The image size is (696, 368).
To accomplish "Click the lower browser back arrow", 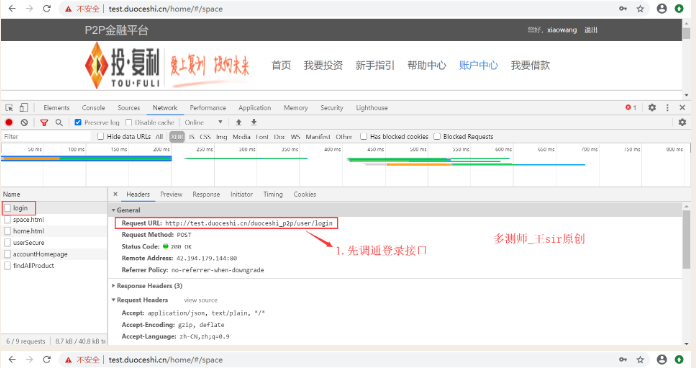I will coord(12,359).
